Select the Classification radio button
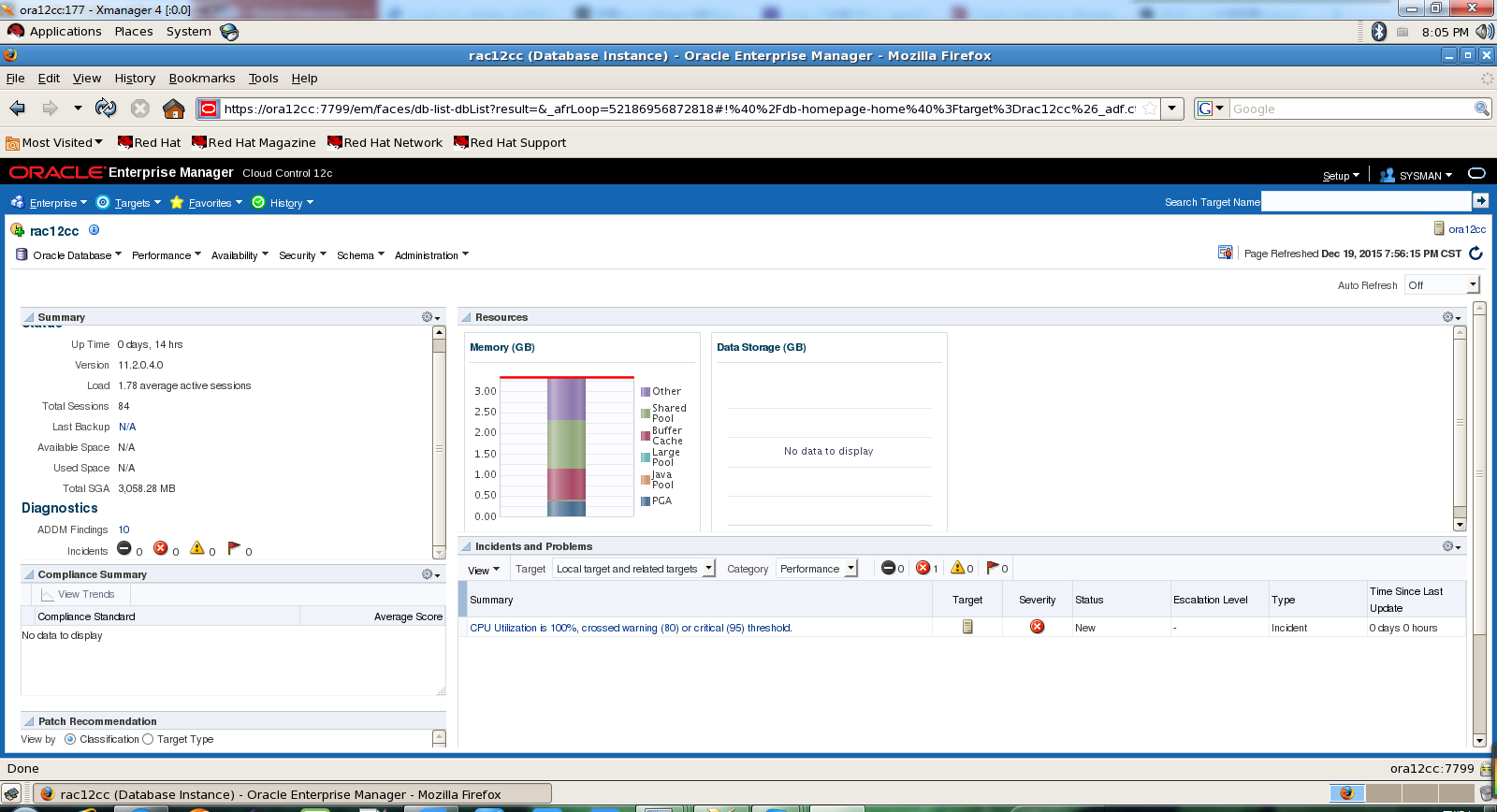1497x812 pixels. tap(70, 739)
